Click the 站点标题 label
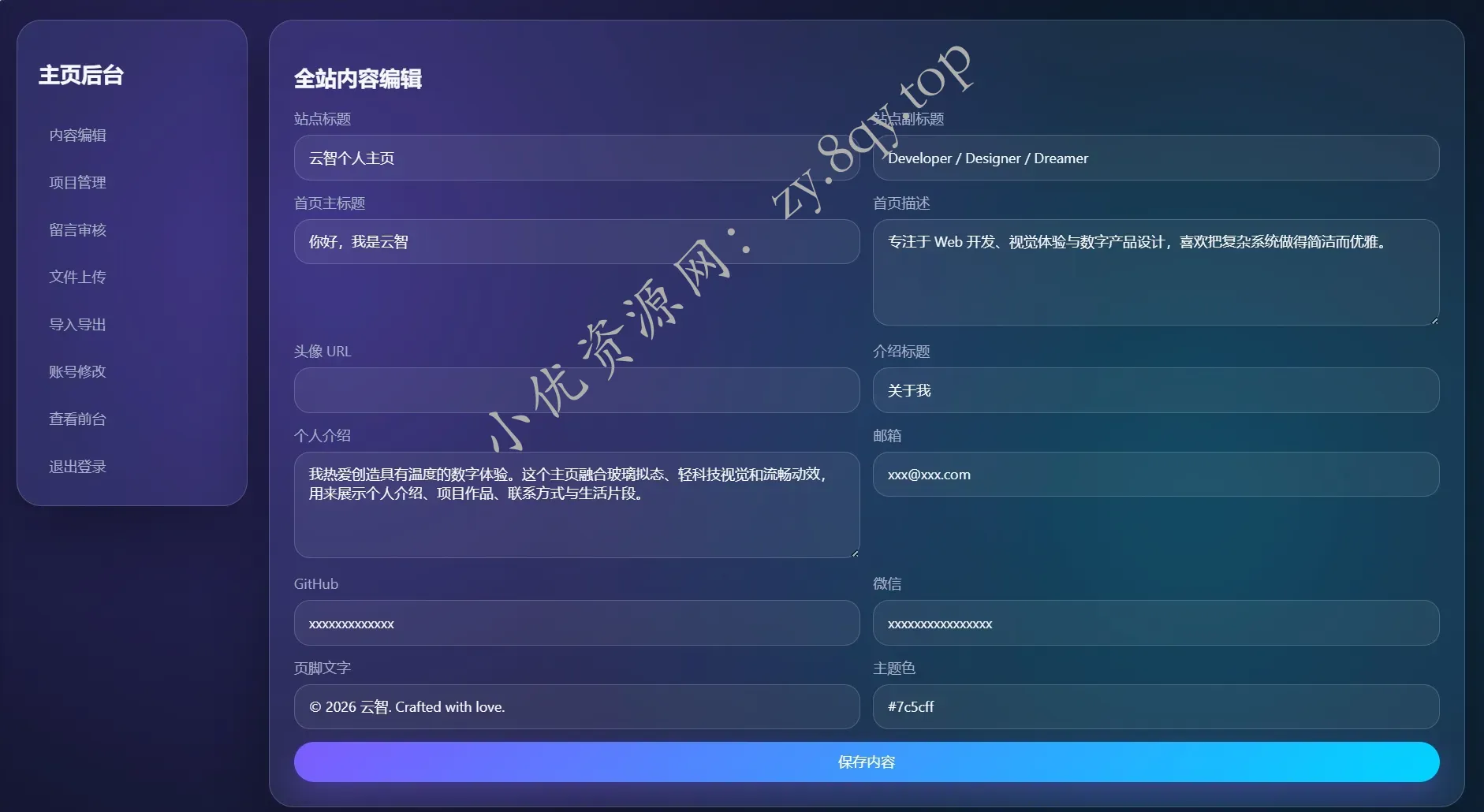The image size is (1484, 812). [x=323, y=119]
